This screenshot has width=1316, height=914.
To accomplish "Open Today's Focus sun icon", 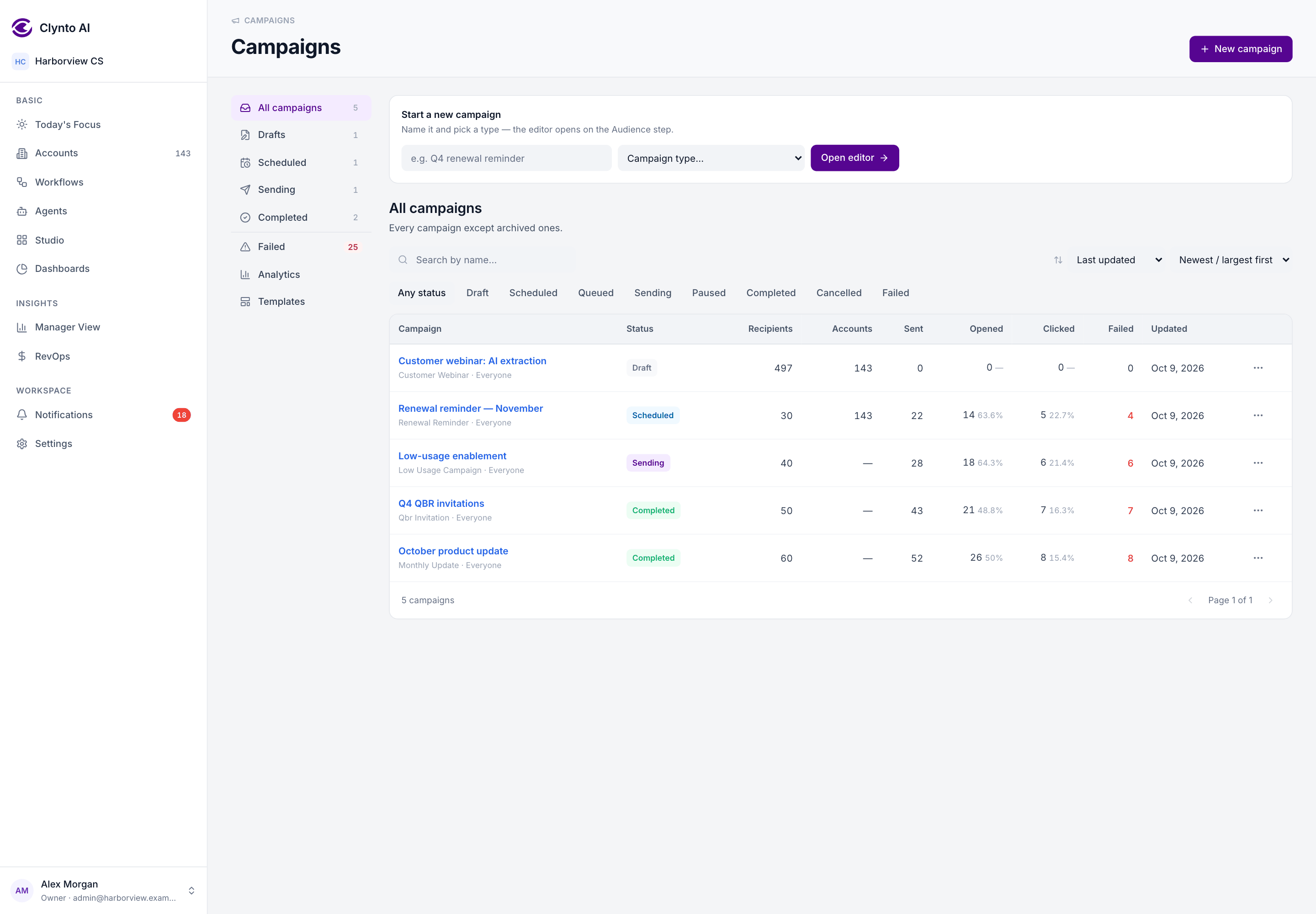I will tap(22, 124).
